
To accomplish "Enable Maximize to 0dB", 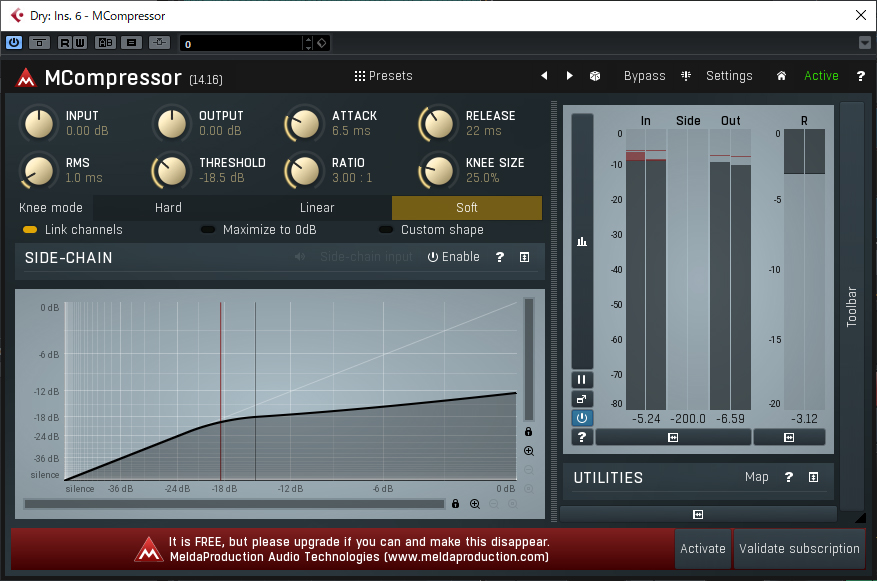I will pyautogui.click(x=258, y=230).
